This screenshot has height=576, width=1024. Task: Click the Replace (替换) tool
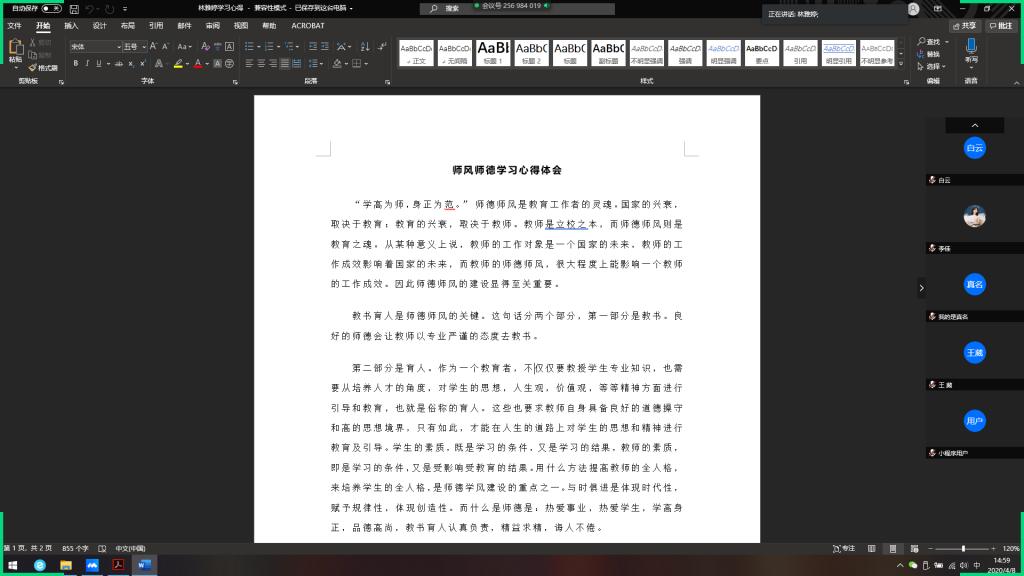pos(929,54)
